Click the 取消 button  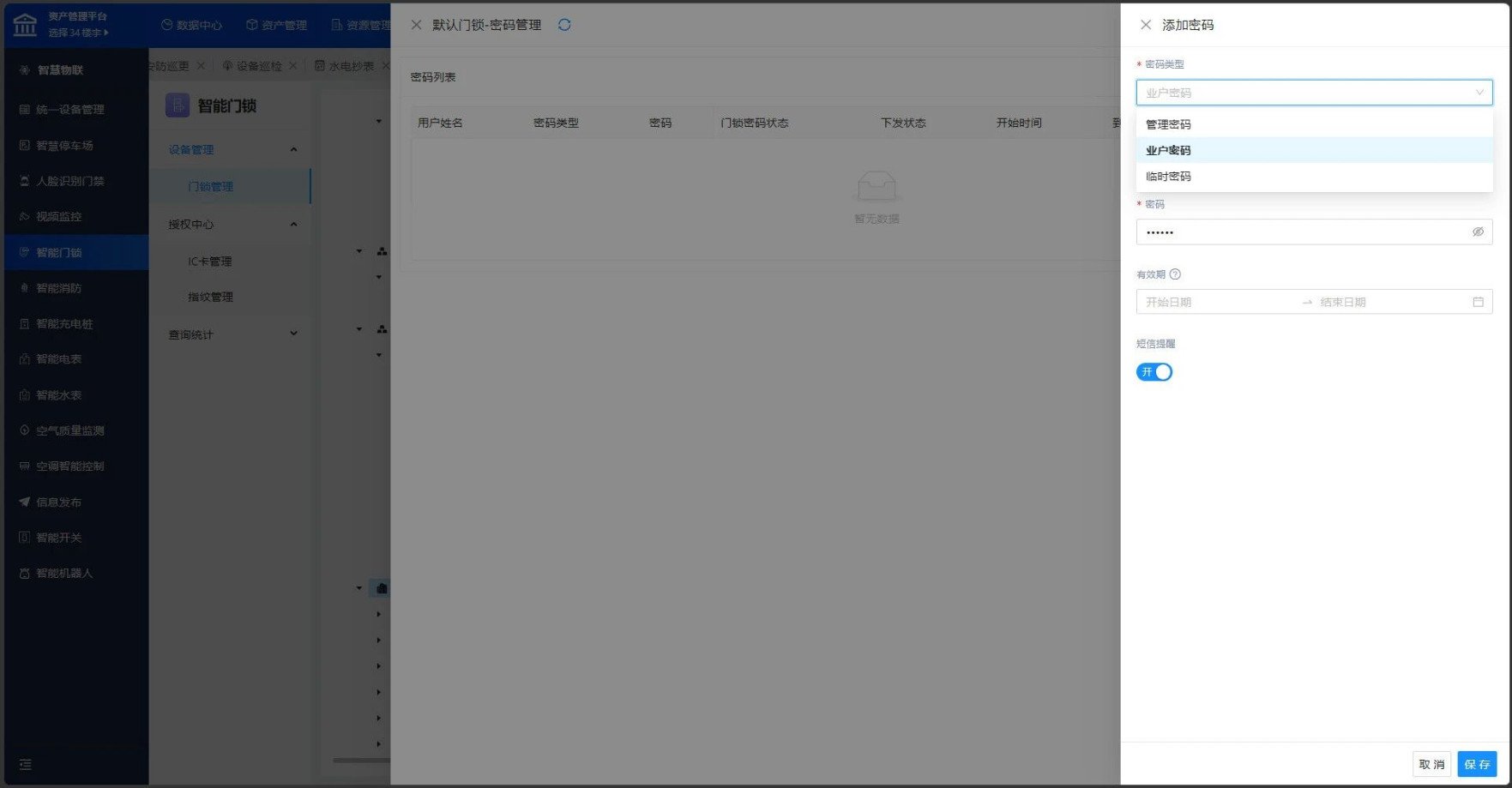point(1431,764)
